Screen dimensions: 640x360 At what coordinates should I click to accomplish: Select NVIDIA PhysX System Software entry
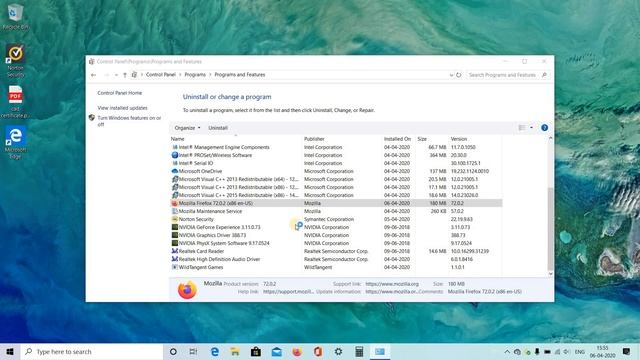click(x=336, y=243)
